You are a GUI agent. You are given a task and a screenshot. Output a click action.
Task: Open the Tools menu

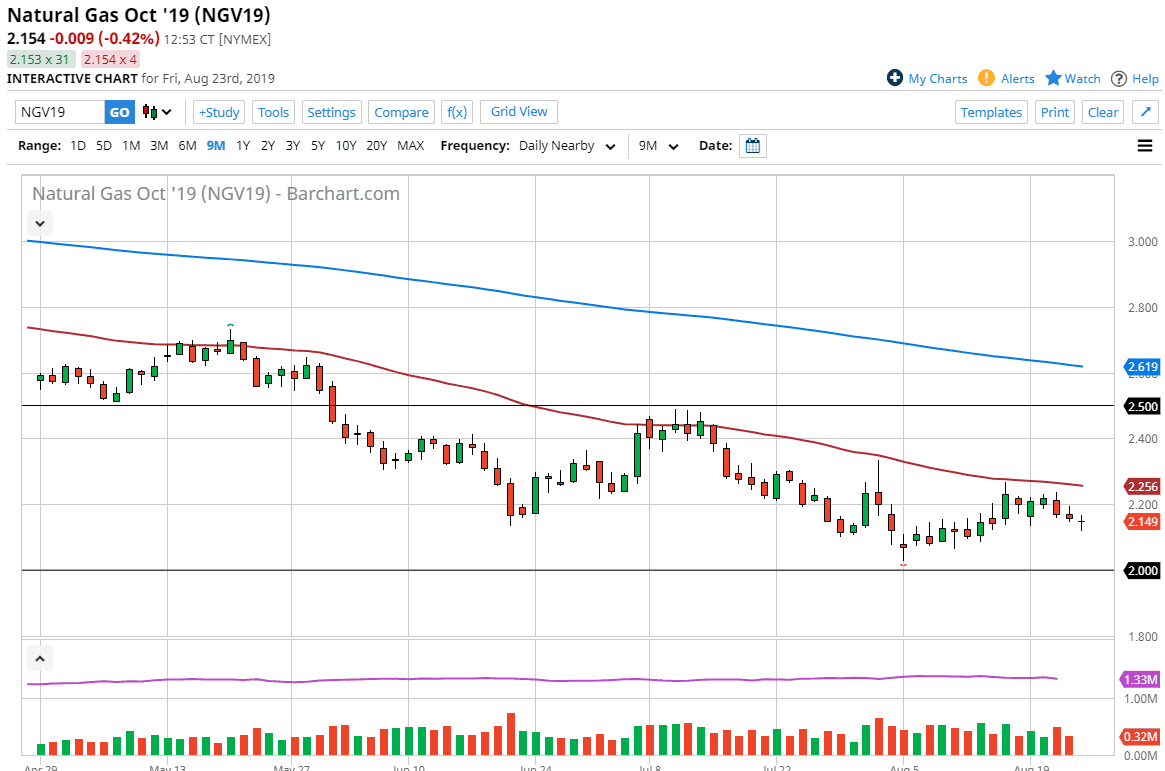click(x=273, y=112)
